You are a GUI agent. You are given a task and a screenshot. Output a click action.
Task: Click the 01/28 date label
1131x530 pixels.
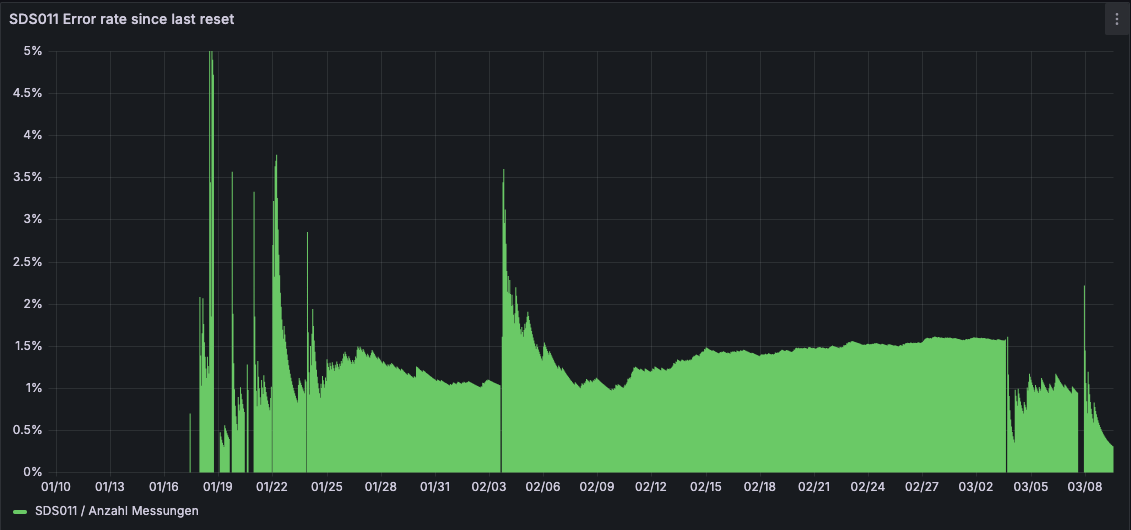[381, 487]
